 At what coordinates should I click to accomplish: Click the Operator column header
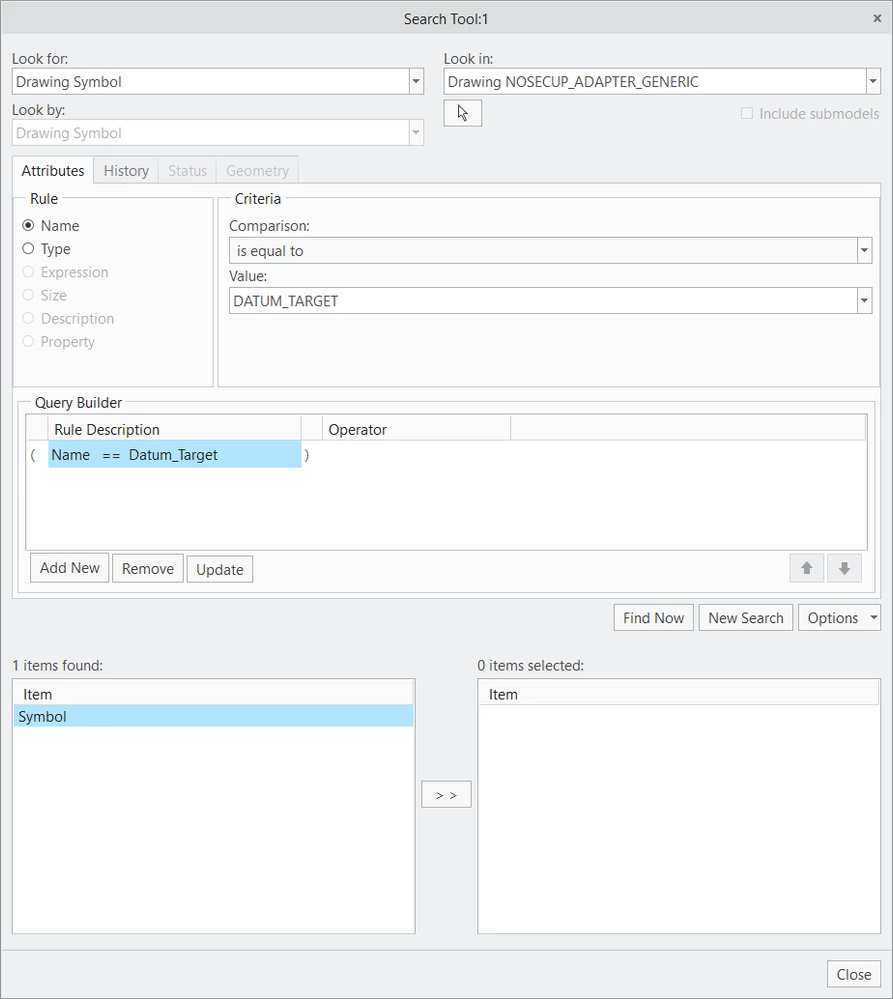[x=417, y=429]
